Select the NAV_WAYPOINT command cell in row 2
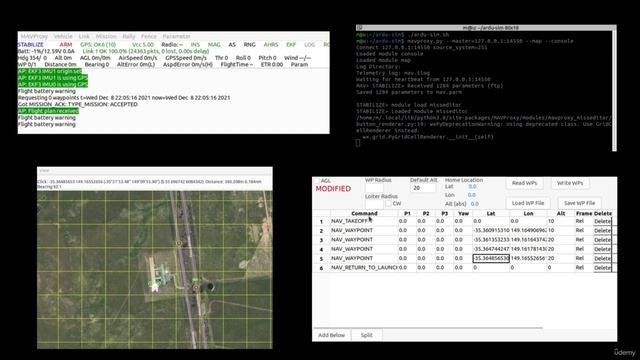This screenshot has height=360, width=640. [x=364, y=231]
